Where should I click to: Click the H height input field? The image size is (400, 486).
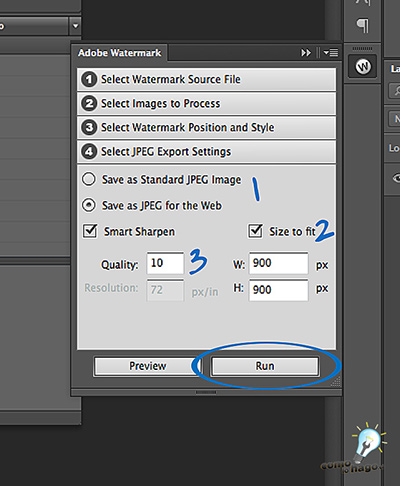pyautogui.click(x=279, y=290)
